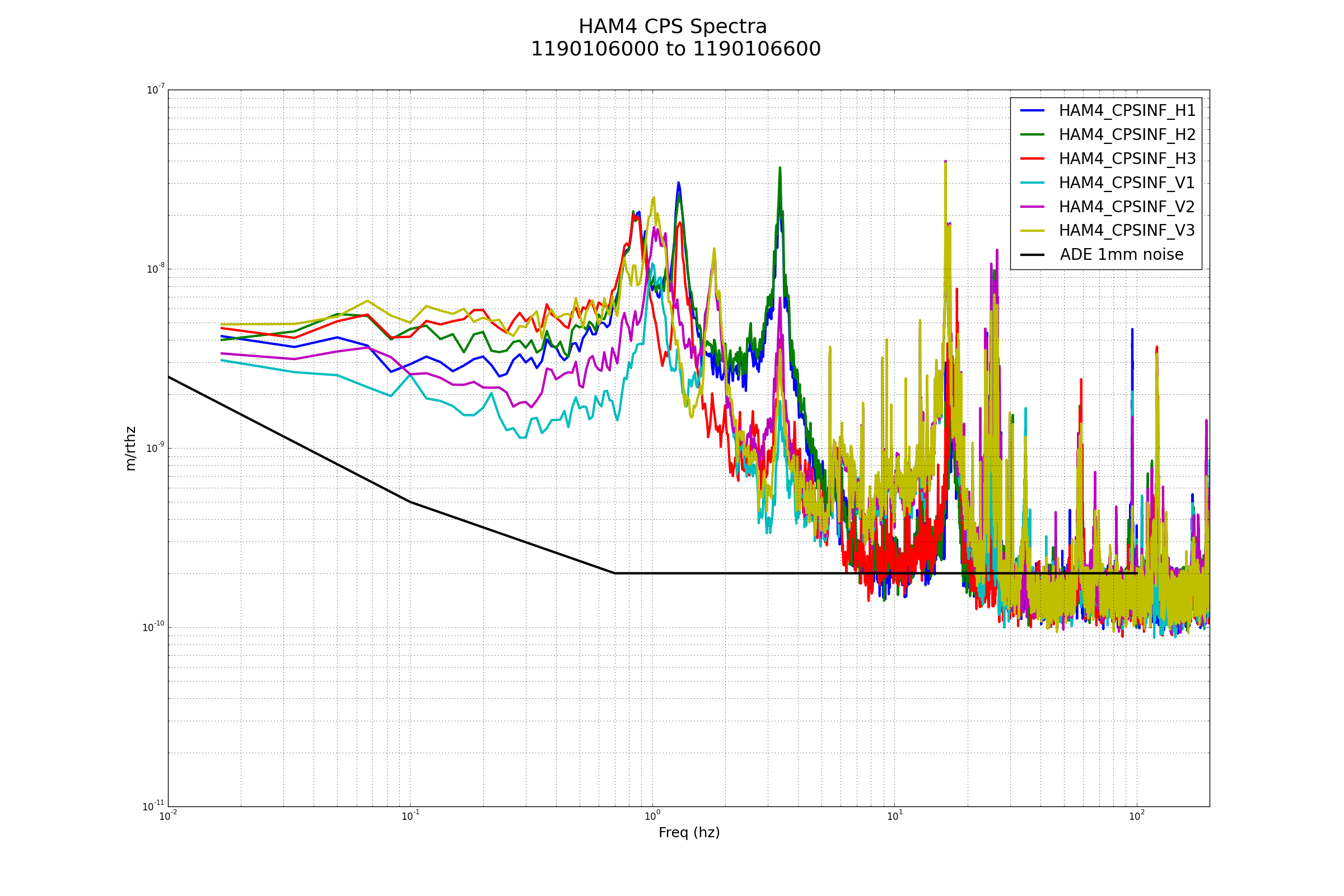
Task: Select ADE 1mm noise legend label
Action: click(x=1122, y=255)
